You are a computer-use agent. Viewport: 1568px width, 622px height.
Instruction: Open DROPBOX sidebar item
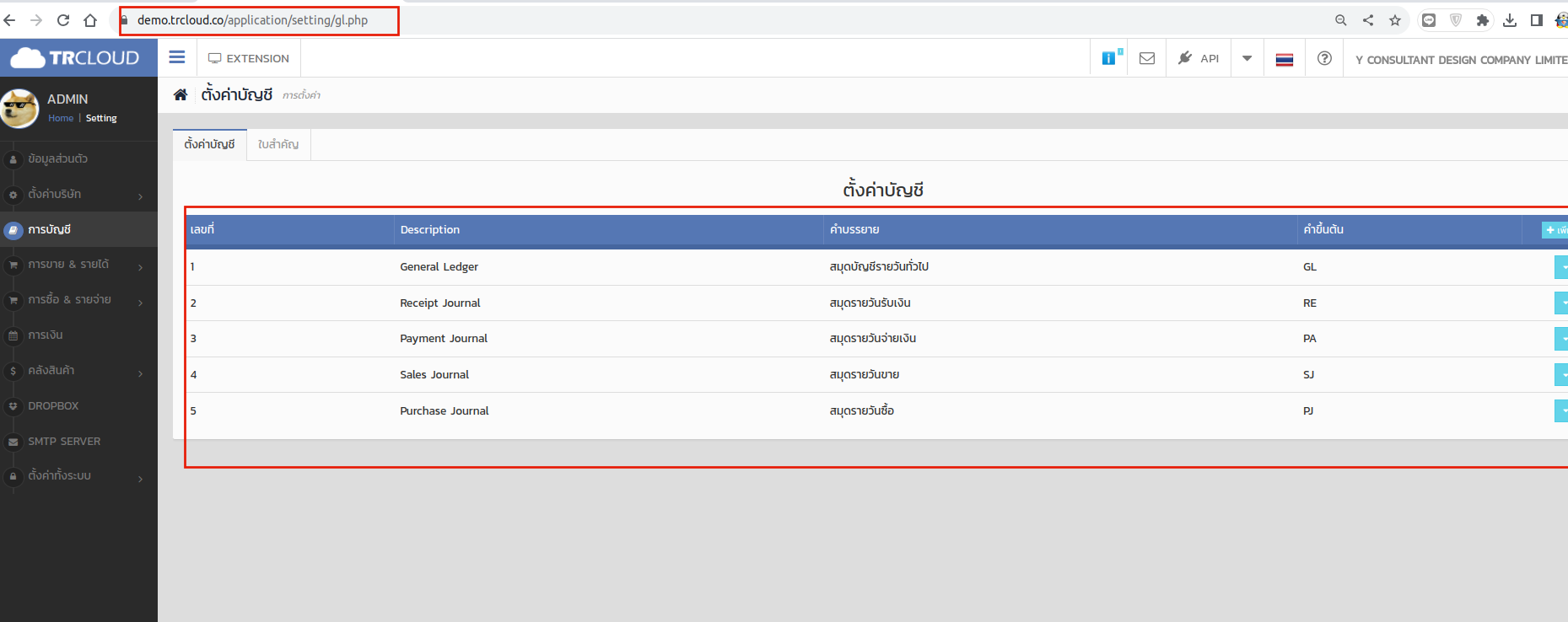point(78,406)
